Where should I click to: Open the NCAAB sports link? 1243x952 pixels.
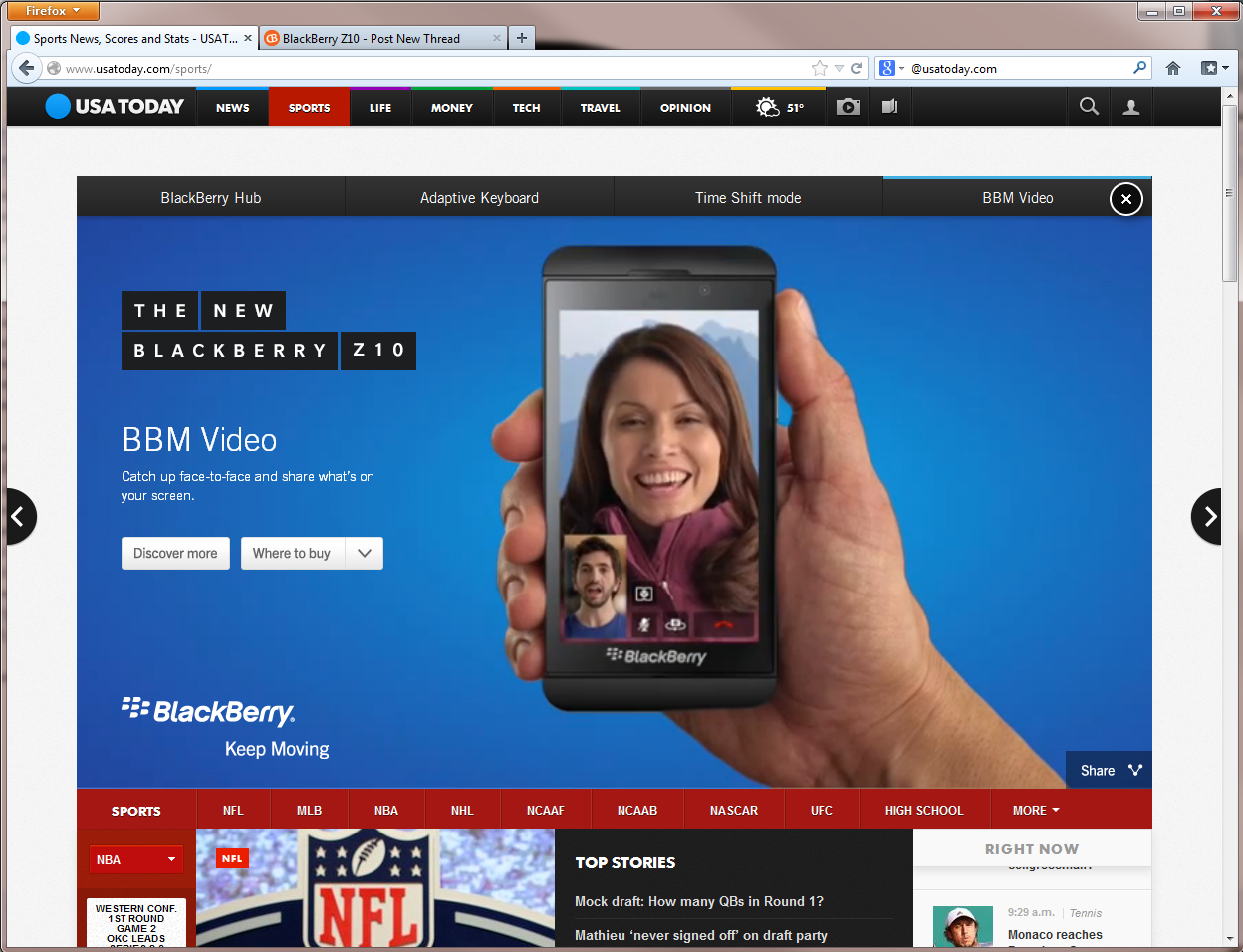coord(637,810)
